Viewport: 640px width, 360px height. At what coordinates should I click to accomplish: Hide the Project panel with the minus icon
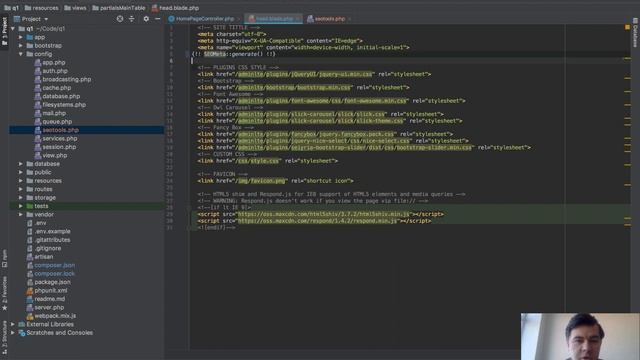click(158, 19)
